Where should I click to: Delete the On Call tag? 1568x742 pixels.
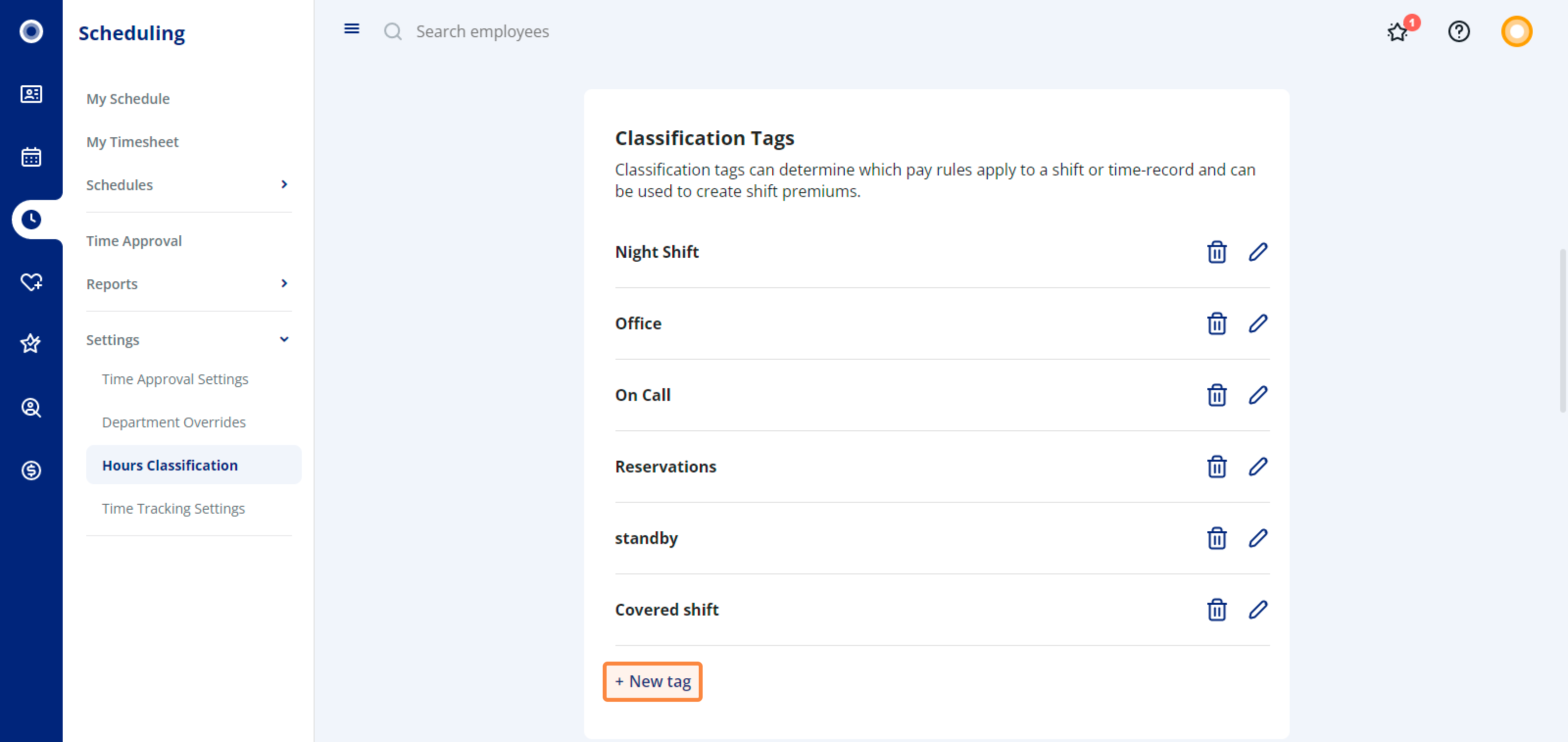[1216, 395]
